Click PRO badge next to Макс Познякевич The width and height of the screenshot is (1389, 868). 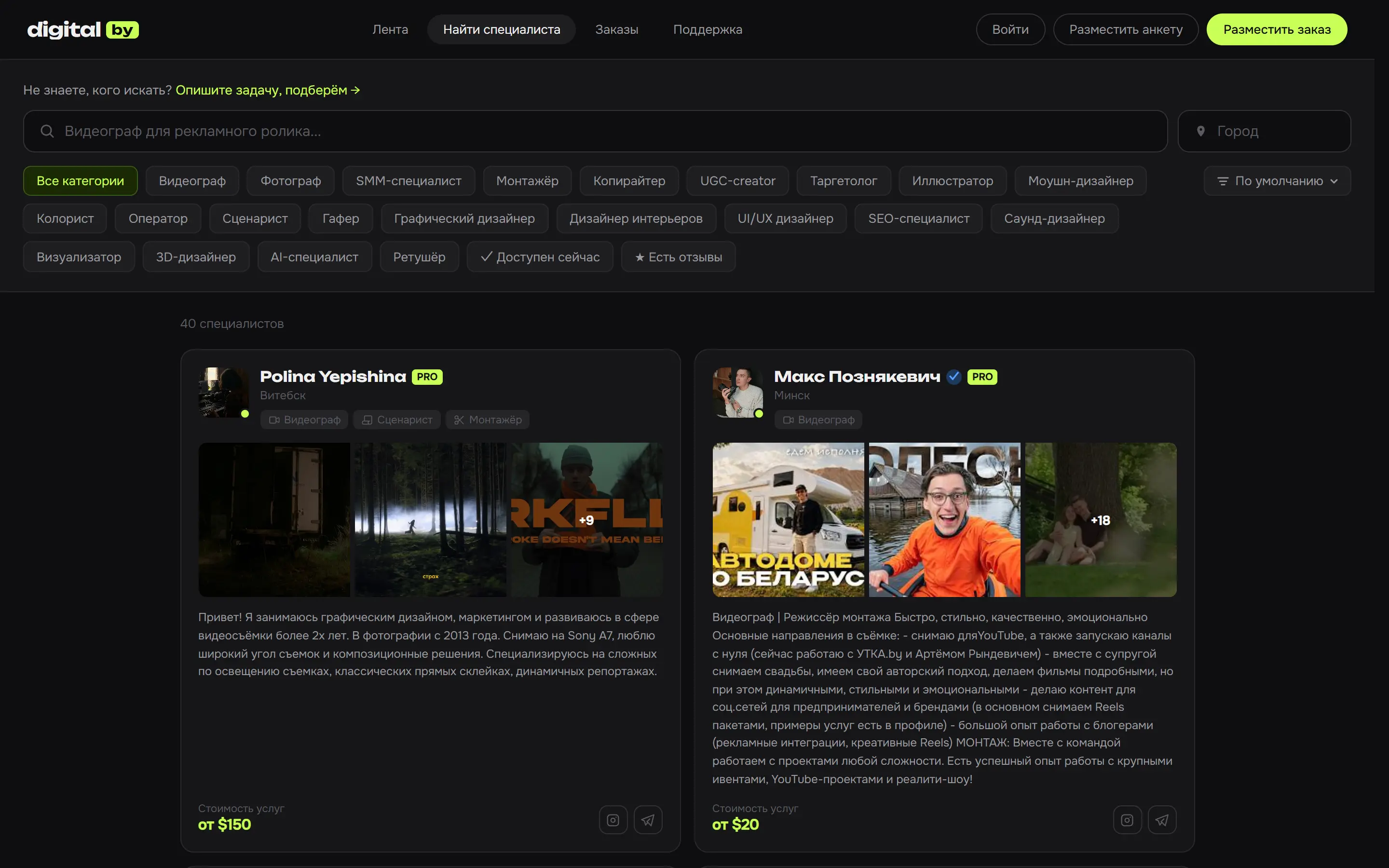(x=982, y=377)
